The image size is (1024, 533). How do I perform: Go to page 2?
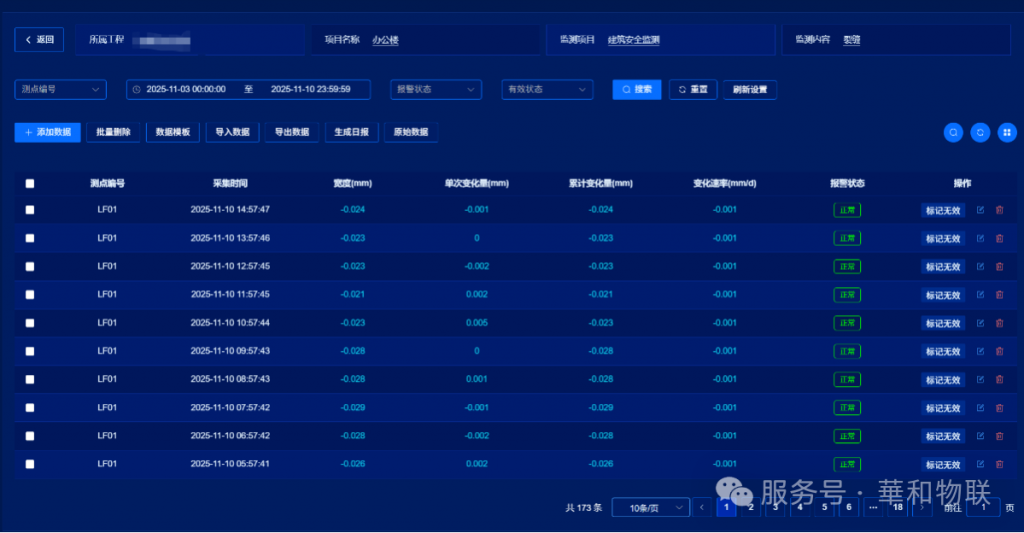point(751,507)
